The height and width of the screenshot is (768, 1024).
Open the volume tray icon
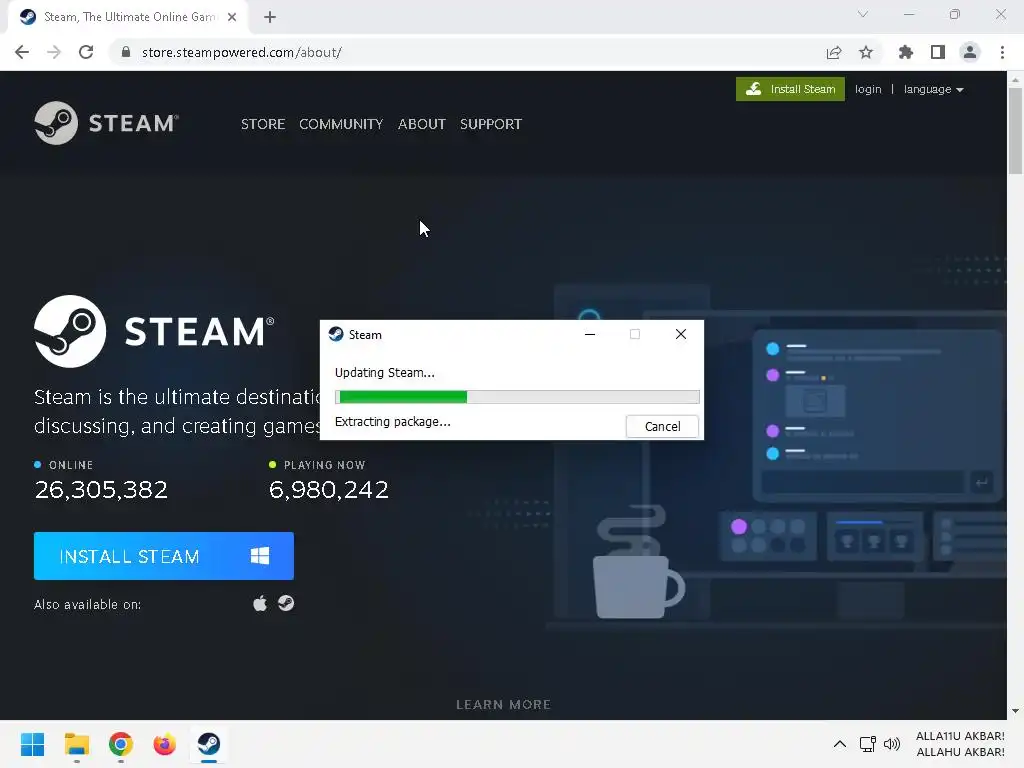(x=891, y=744)
